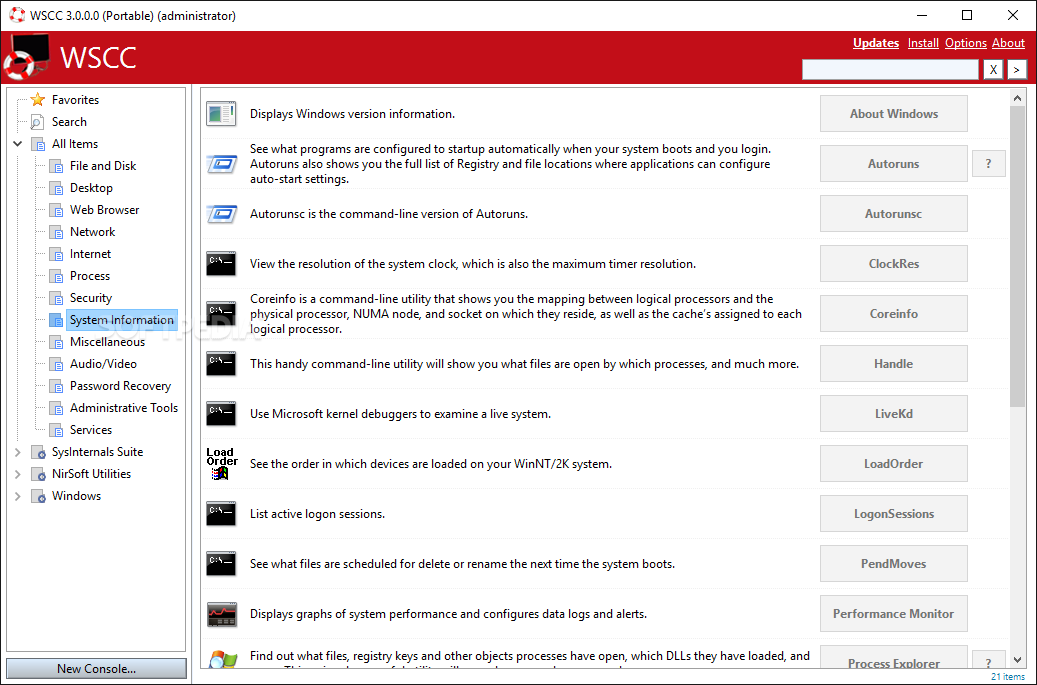
Task: Click the ClockRes console icon
Action: (221, 264)
